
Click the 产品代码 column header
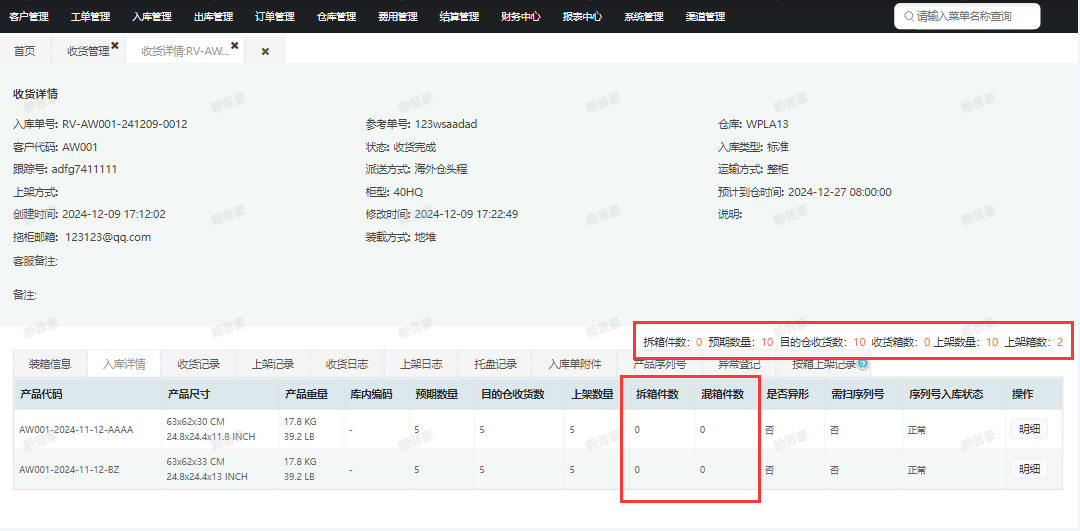[41, 395]
